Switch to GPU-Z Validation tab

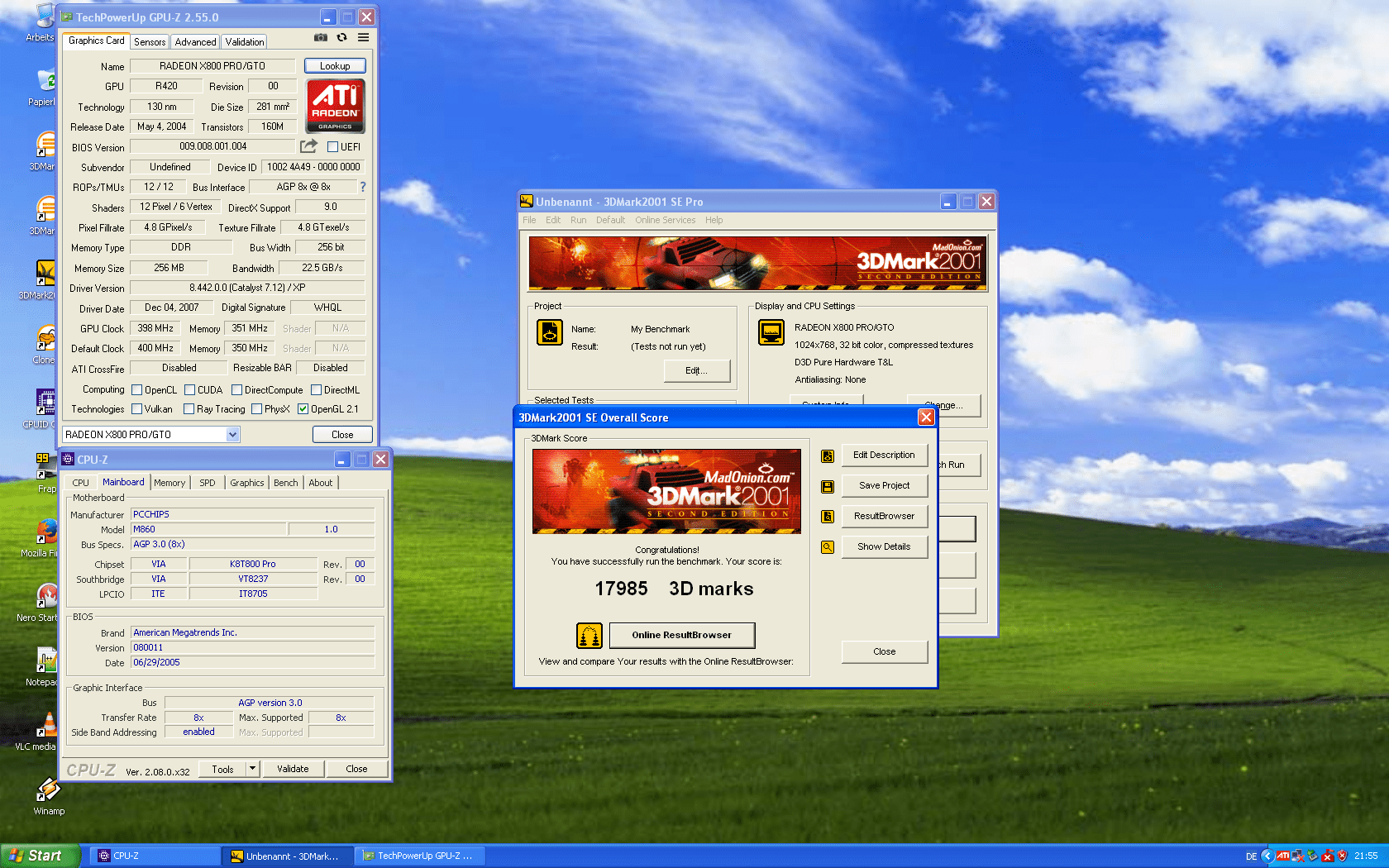click(x=245, y=41)
